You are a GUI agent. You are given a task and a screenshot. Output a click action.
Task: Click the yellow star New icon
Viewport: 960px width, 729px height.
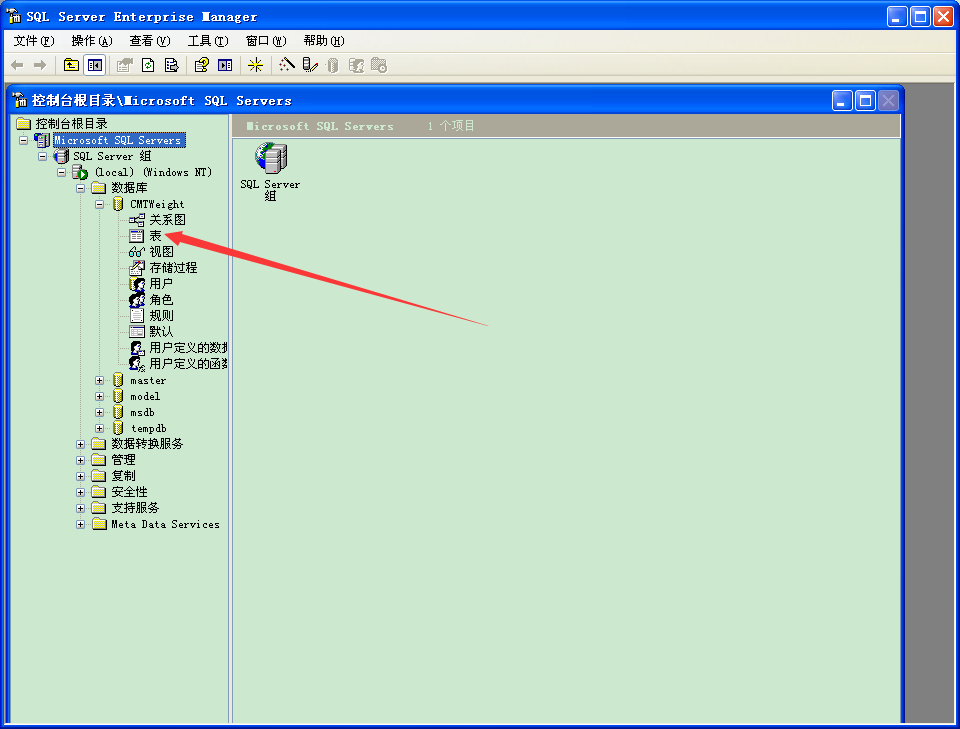coord(255,65)
